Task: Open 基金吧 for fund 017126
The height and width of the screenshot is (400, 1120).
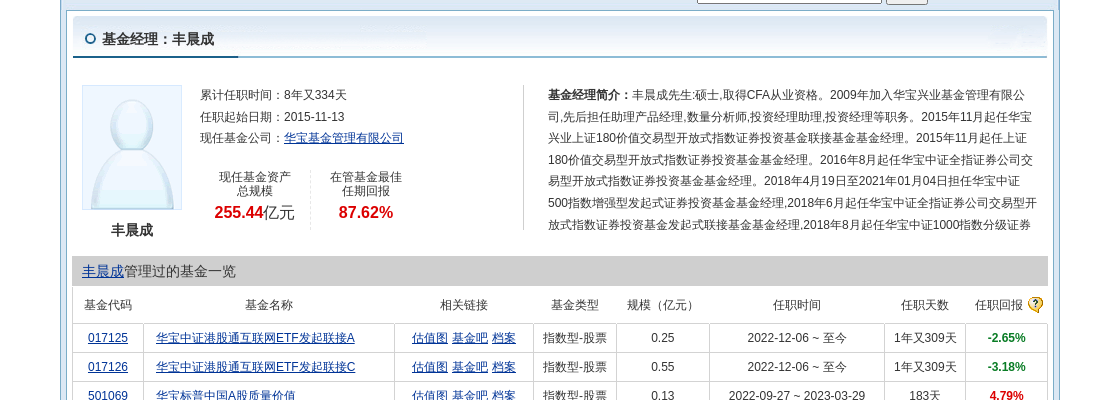Action: tap(470, 367)
